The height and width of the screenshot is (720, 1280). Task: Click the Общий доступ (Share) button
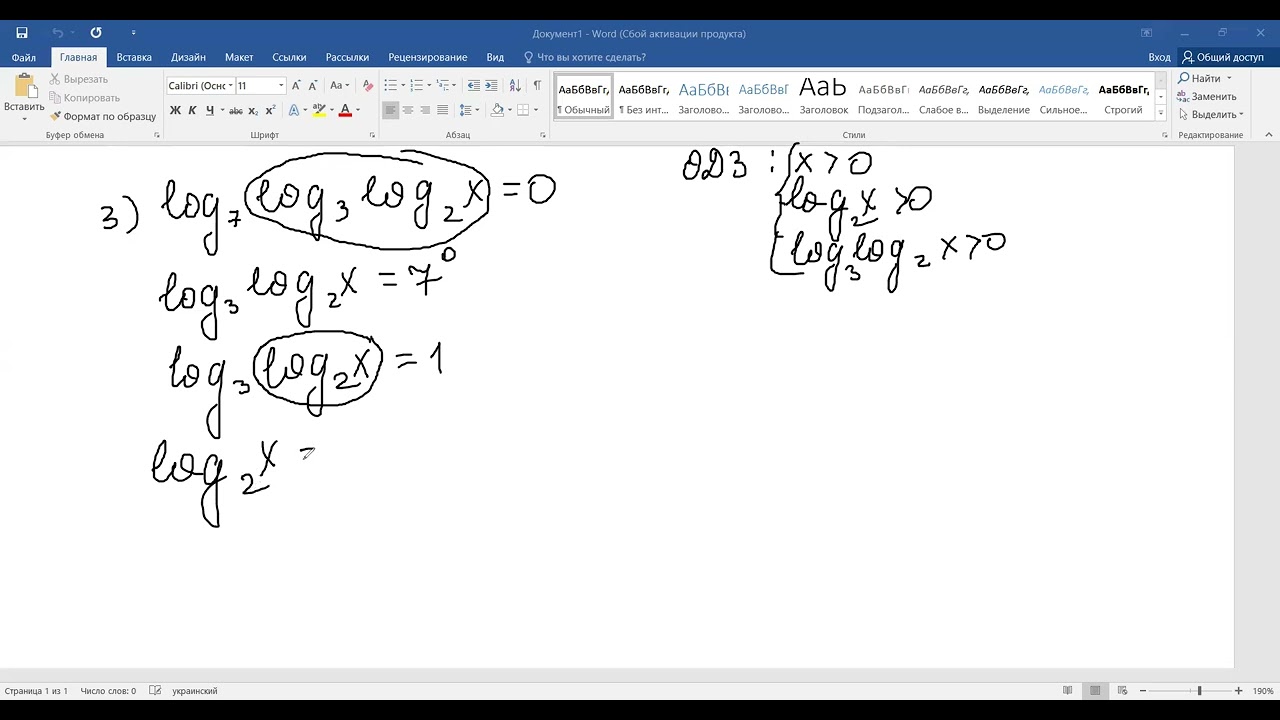coord(1222,58)
